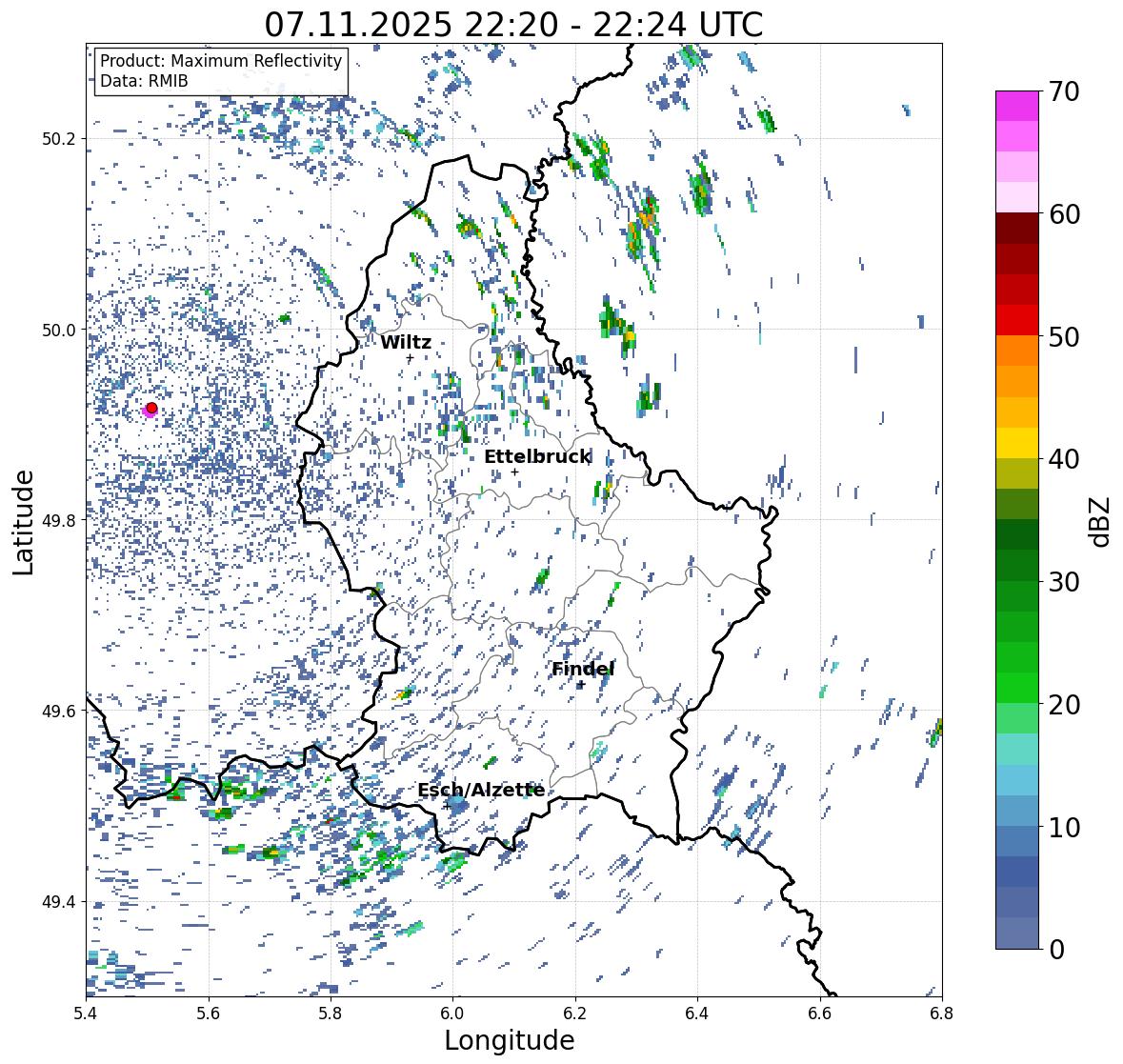Click the 49.6 latitude tick label

[x=59, y=711]
